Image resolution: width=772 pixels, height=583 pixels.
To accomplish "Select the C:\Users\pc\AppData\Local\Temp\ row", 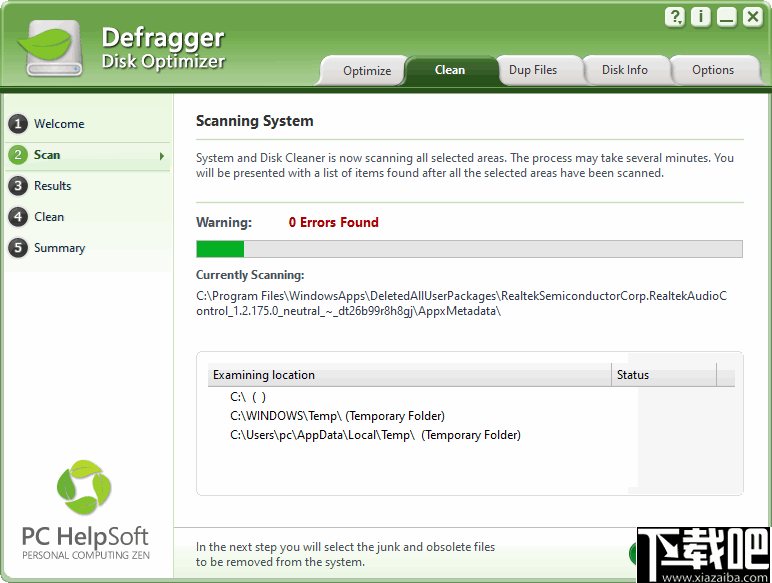I will pyautogui.click(x=375, y=435).
